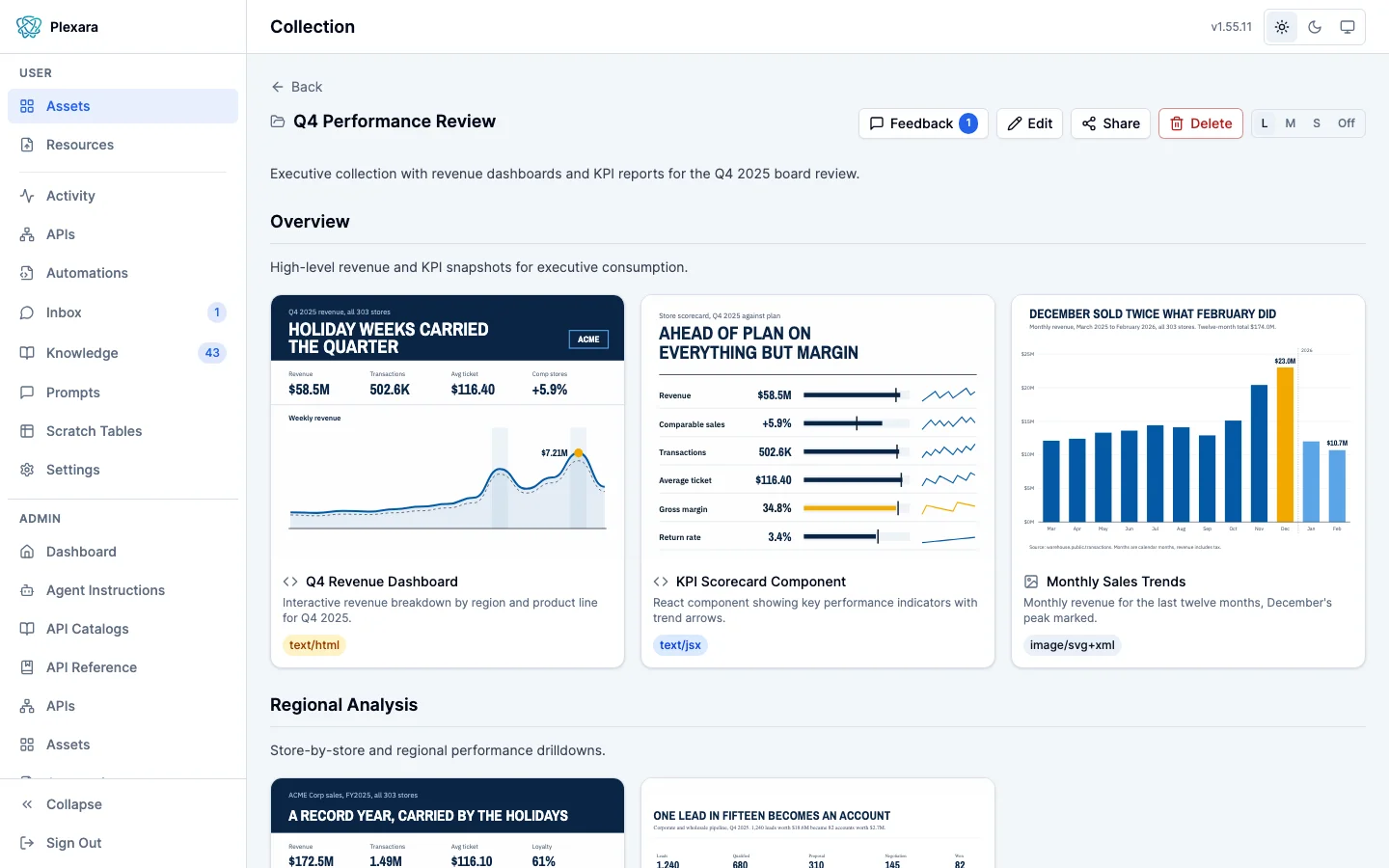Go back with the Back link

(296, 87)
